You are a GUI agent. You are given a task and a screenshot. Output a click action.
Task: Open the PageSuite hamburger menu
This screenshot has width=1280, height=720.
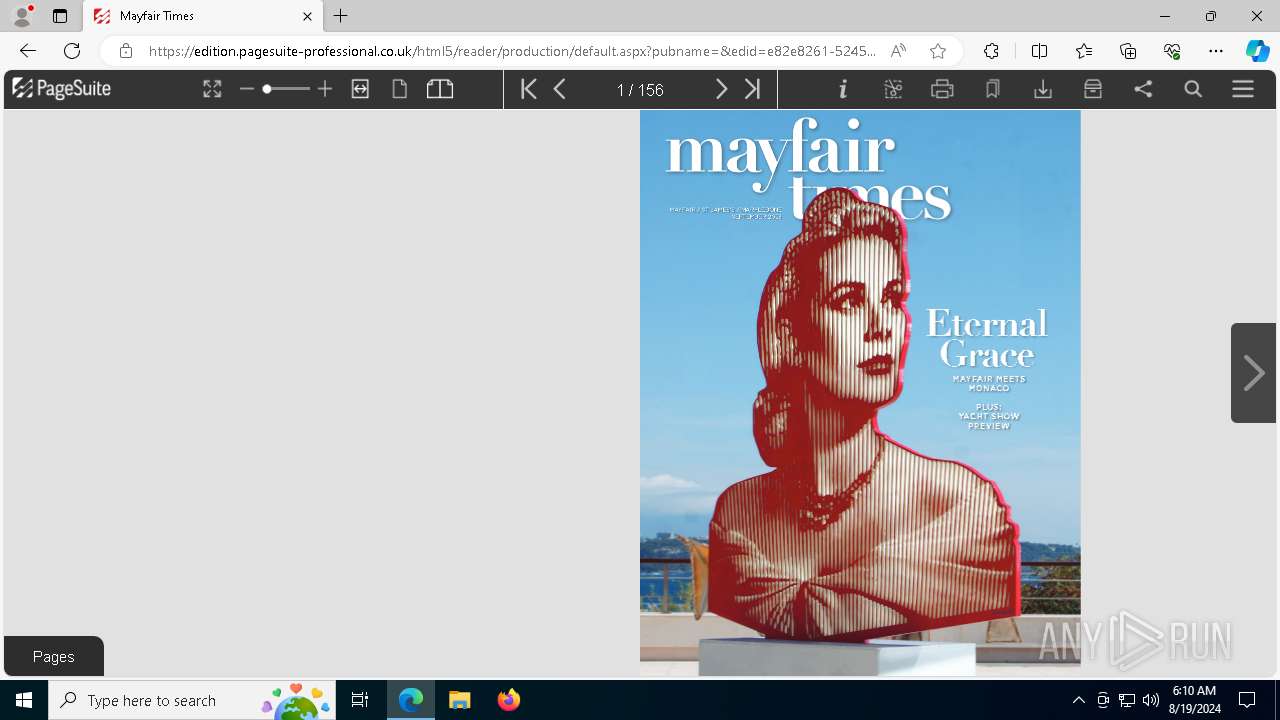click(1243, 89)
